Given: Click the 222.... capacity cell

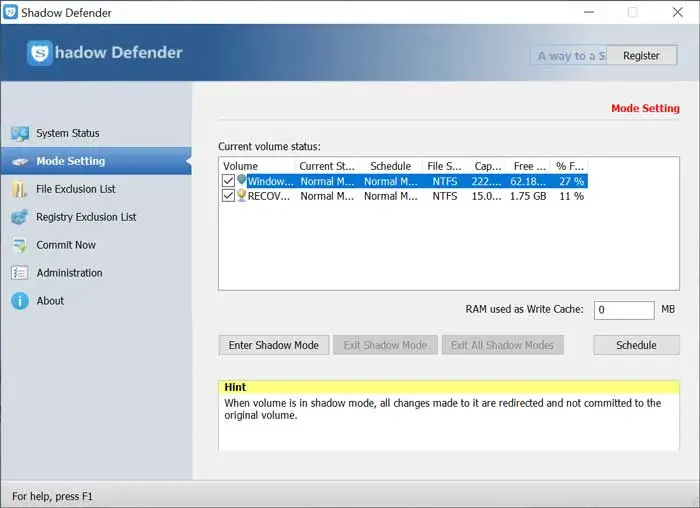Looking at the screenshot, I should pyautogui.click(x=487, y=181).
